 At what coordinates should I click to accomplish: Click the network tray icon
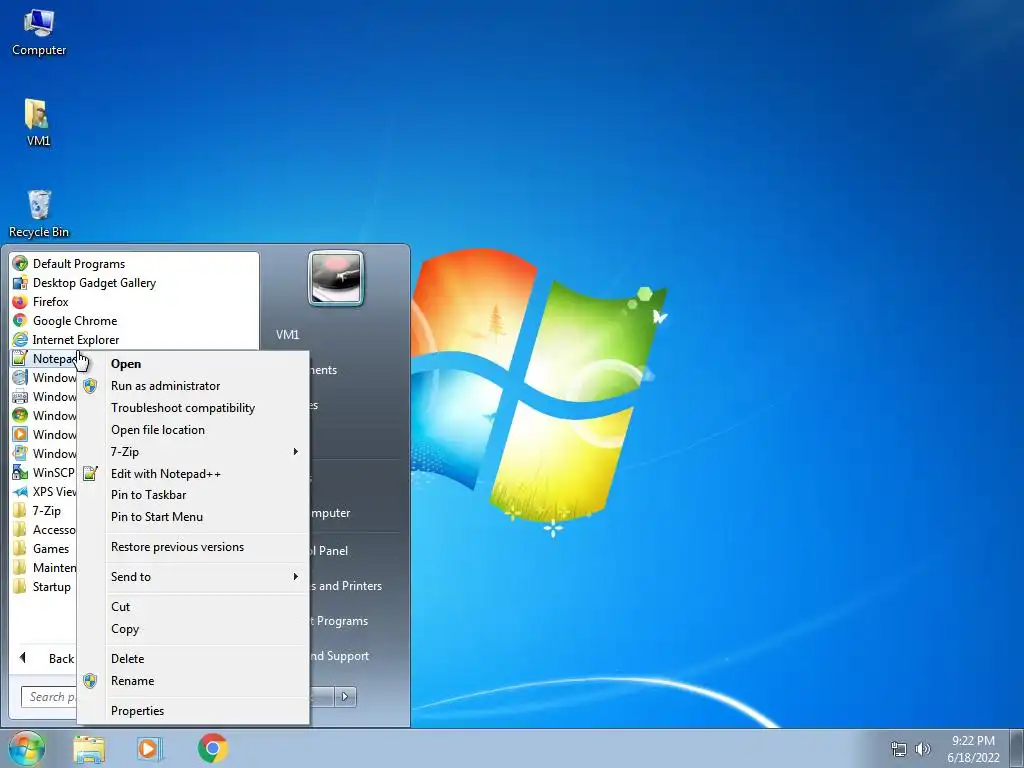tap(899, 749)
